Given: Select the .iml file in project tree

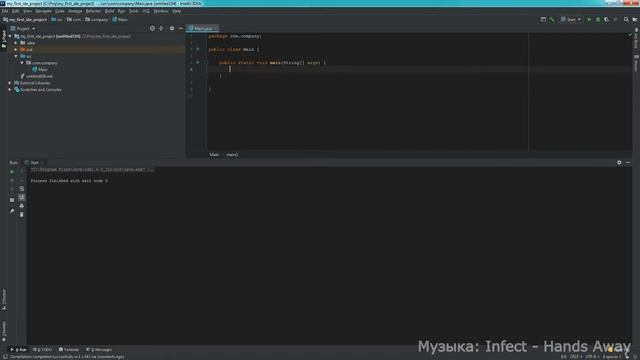Looking at the screenshot, I should 37,76.
